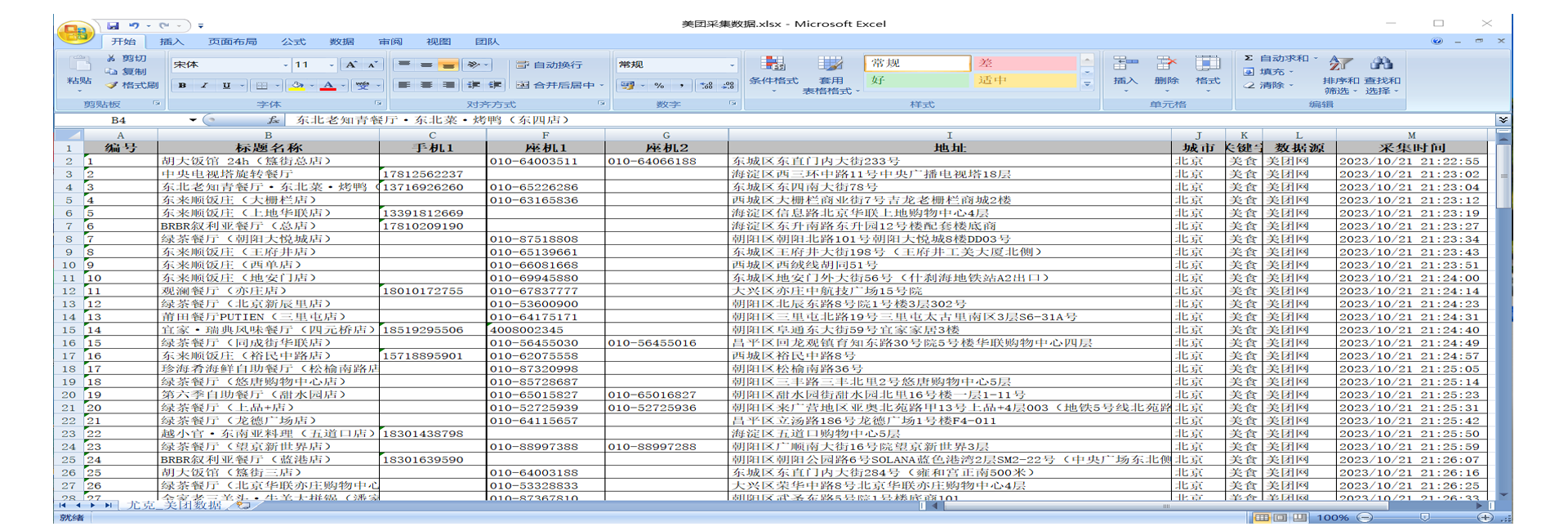Toggle the highlighted bottom vertical alignment
Screen dimensions: 1568x531
point(448,65)
